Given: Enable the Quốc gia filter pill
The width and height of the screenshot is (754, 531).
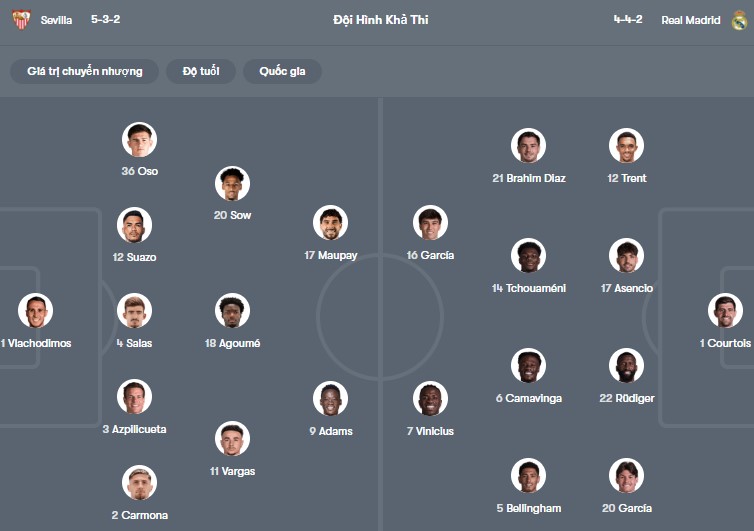Looking at the screenshot, I should pyautogui.click(x=282, y=71).
